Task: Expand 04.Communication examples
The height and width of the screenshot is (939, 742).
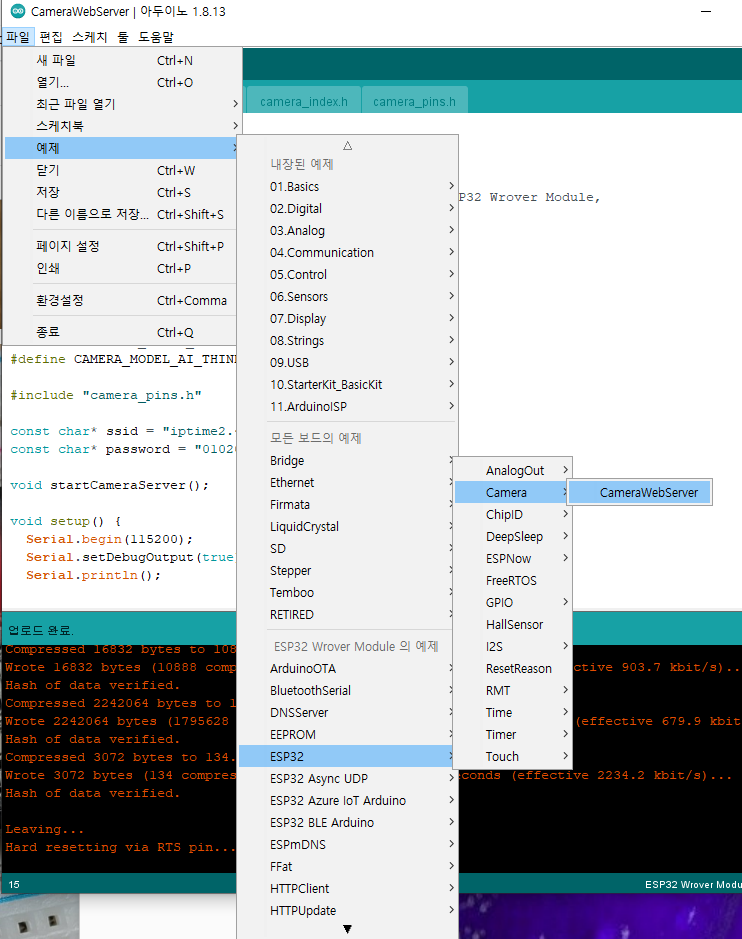Action: pyautogui.click(x=347, y=252)
